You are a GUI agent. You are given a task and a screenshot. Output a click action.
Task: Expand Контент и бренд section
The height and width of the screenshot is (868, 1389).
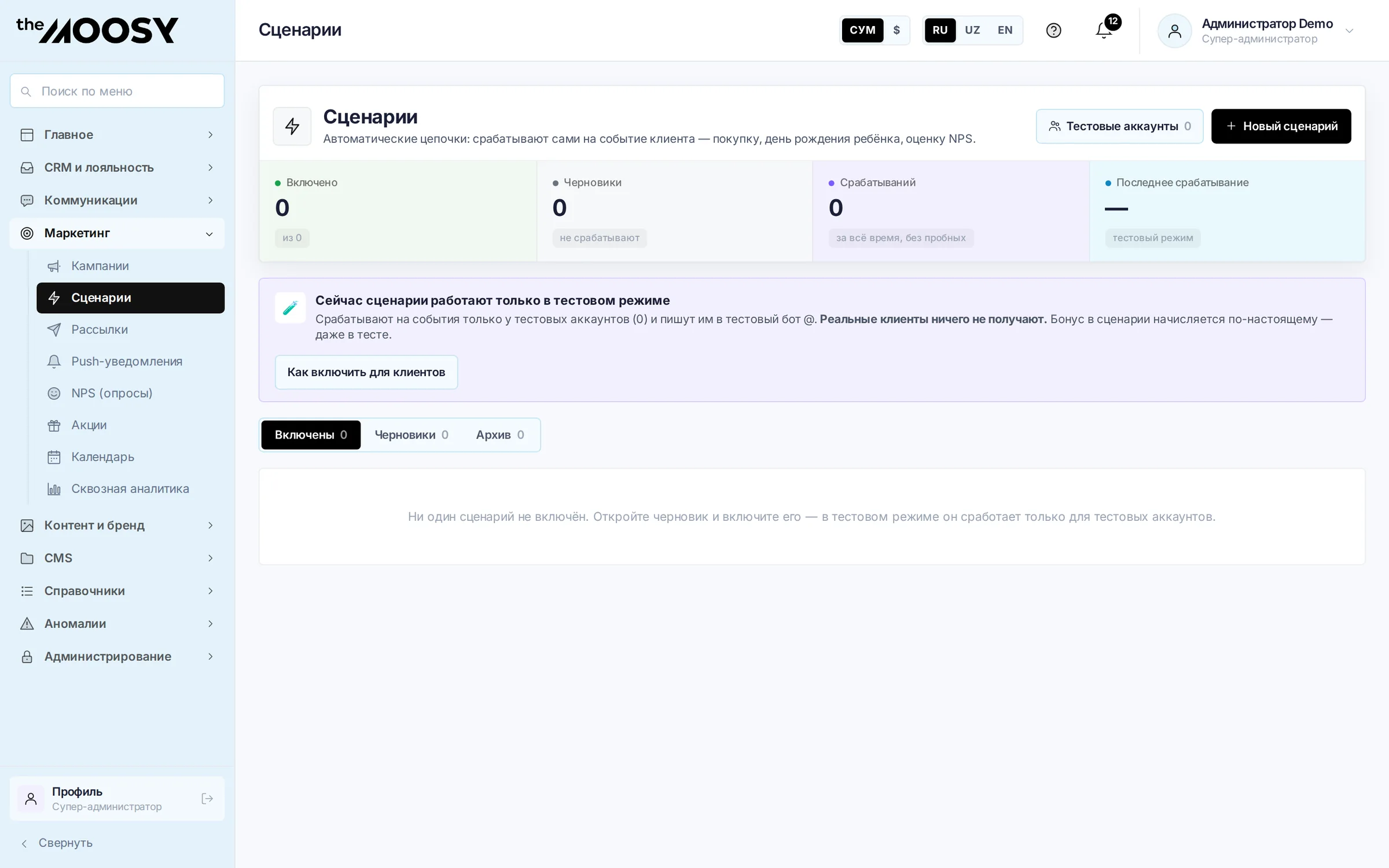point(117,525)
